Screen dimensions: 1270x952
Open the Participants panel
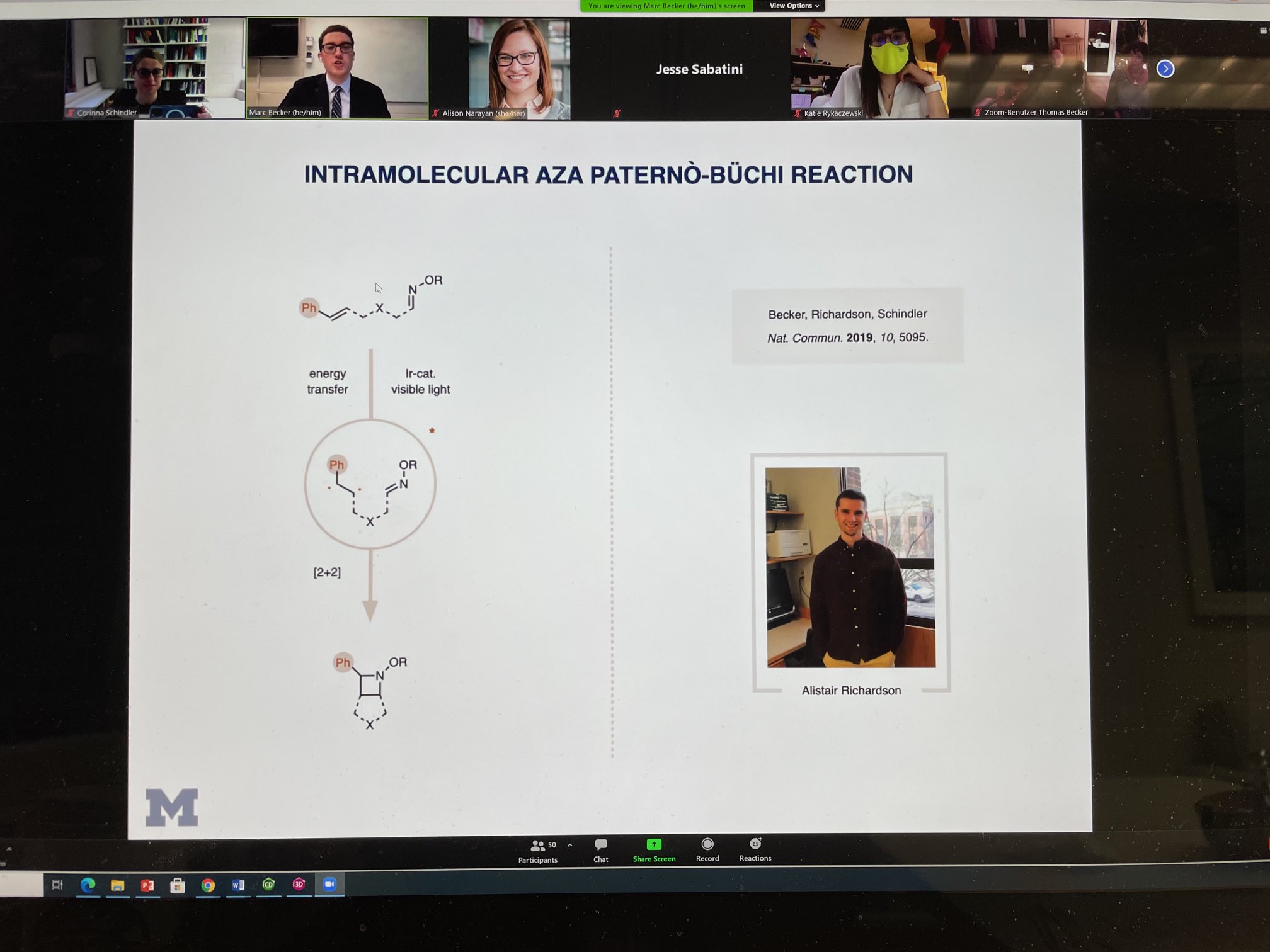point(537,851)
